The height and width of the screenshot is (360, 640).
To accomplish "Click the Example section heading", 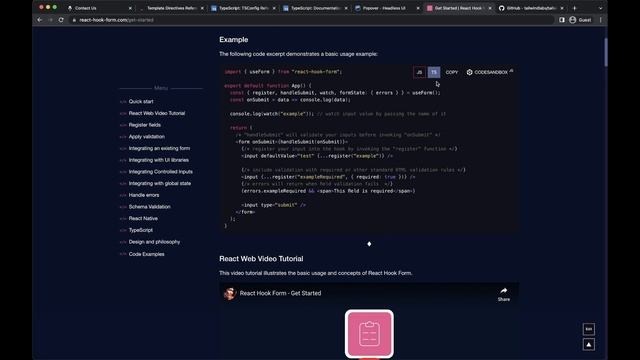I will (233, 40).
